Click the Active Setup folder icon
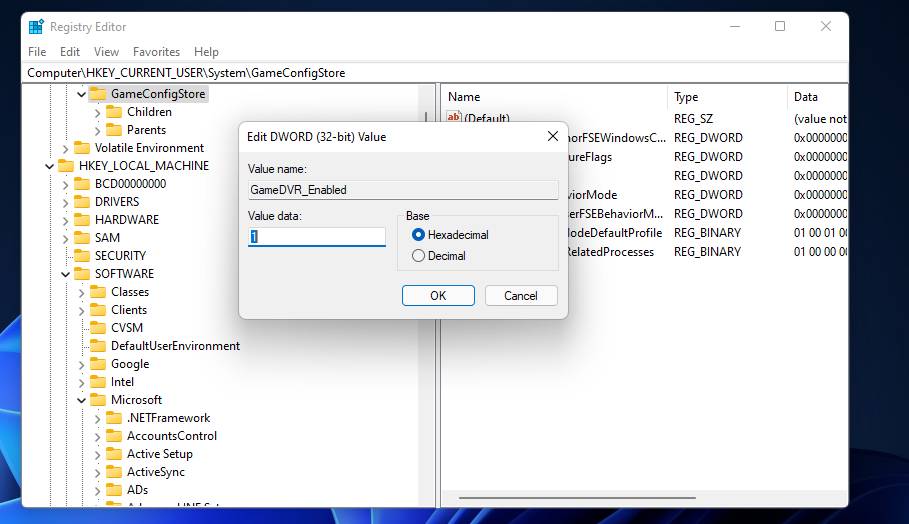The width and height of the screenshot is (909, 524). tap(114, 453)
